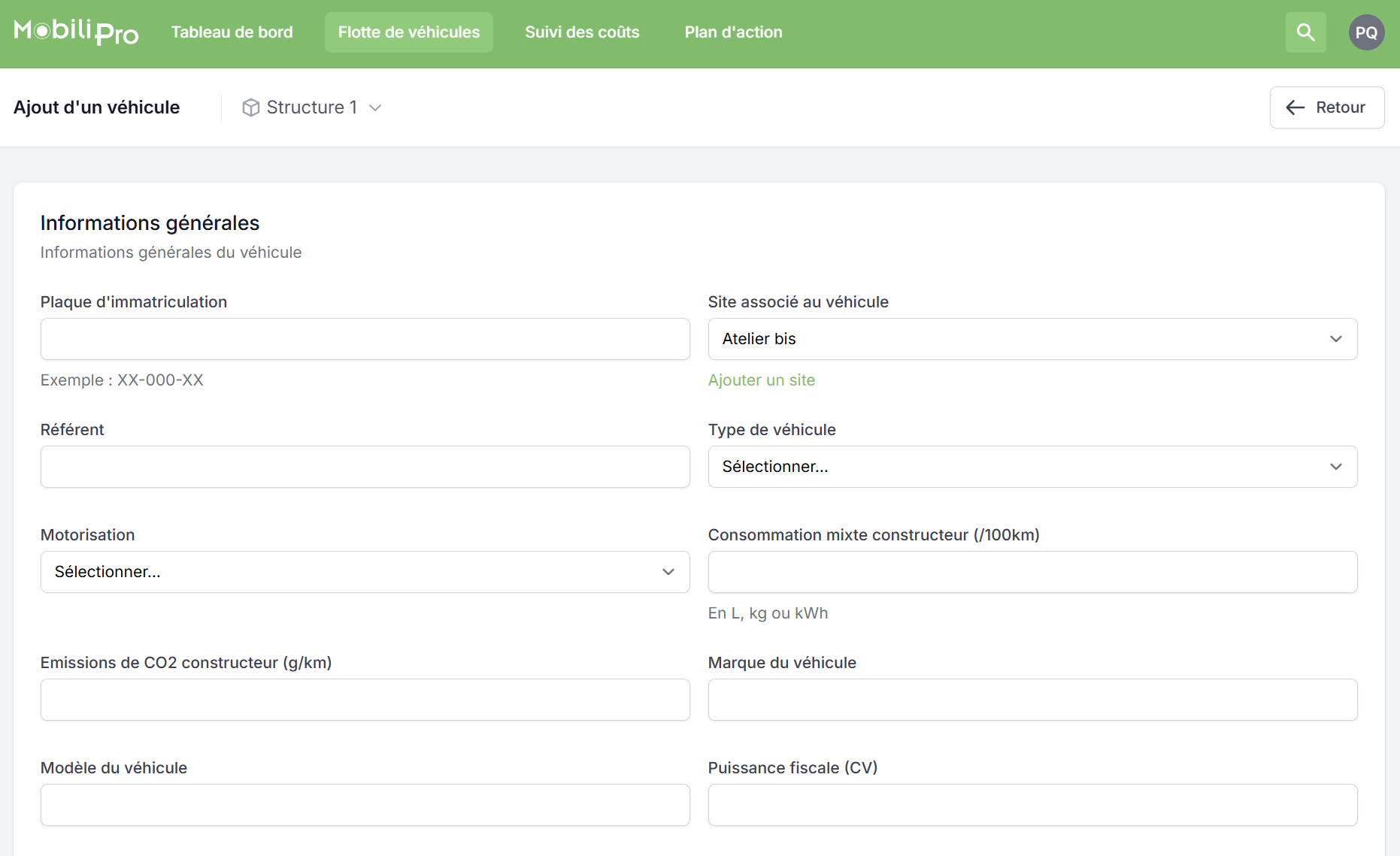The image size is (1400, 856).
Task: Click into the Référent input field
Action: [365, 467]
